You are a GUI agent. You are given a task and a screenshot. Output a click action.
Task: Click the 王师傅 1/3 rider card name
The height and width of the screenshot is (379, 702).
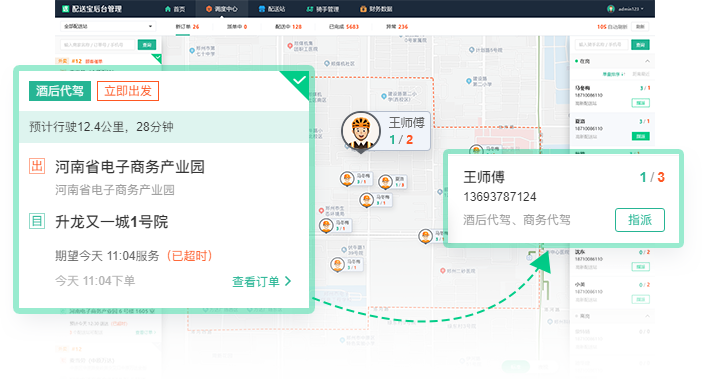click(484, 177)
